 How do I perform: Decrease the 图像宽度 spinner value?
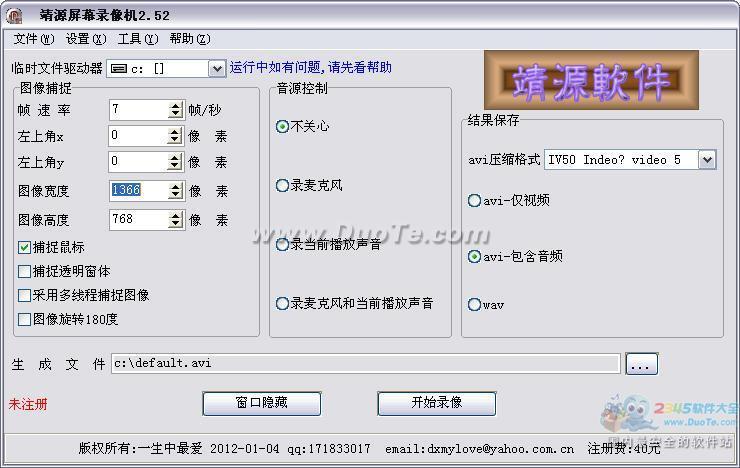pos(176,195)
